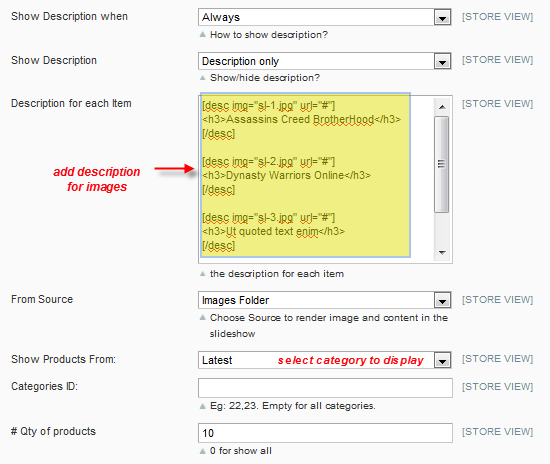Expand the From Source dropdown arrow

point(442,301)
